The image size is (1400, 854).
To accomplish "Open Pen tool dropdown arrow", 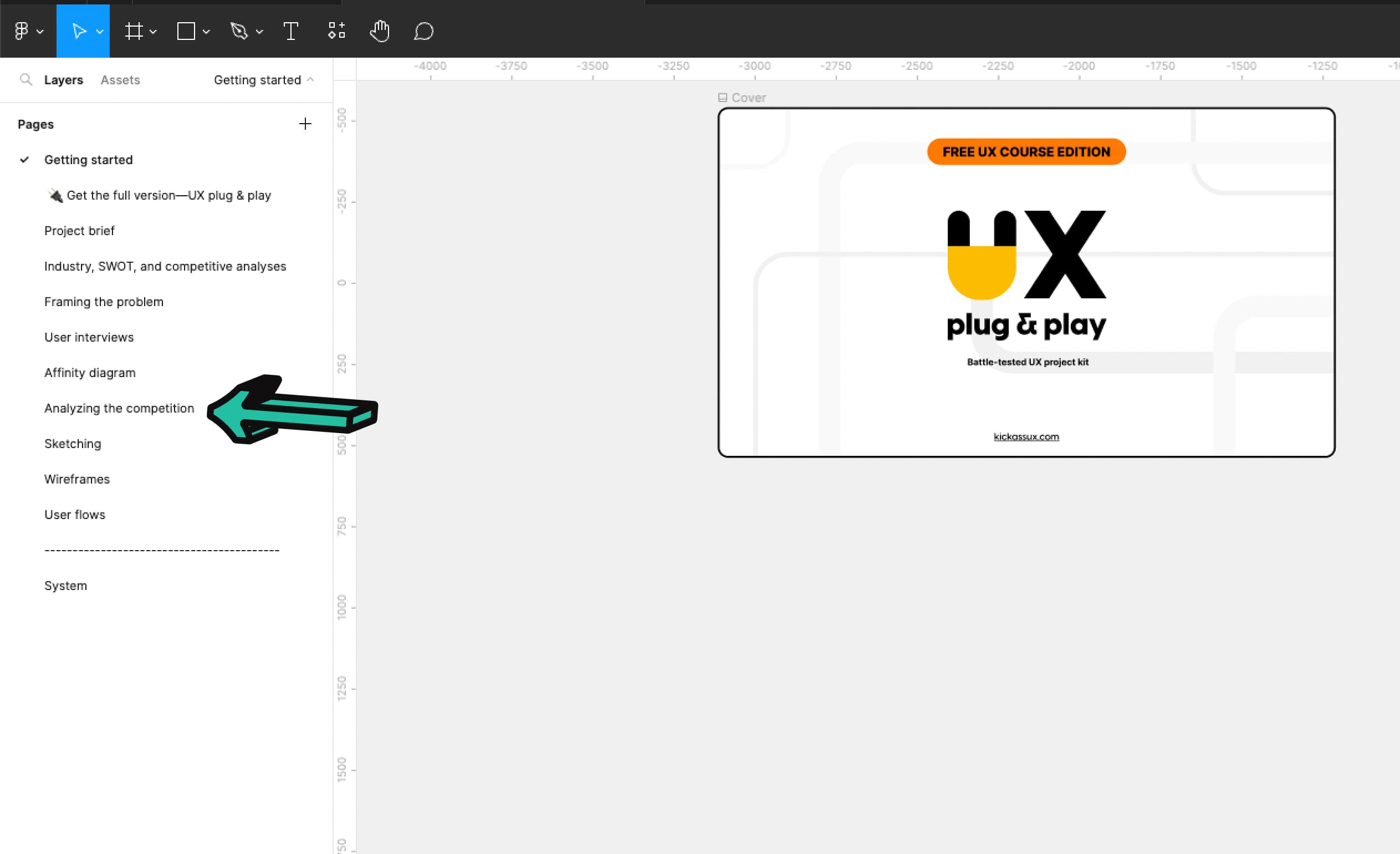I will [259, 32].
